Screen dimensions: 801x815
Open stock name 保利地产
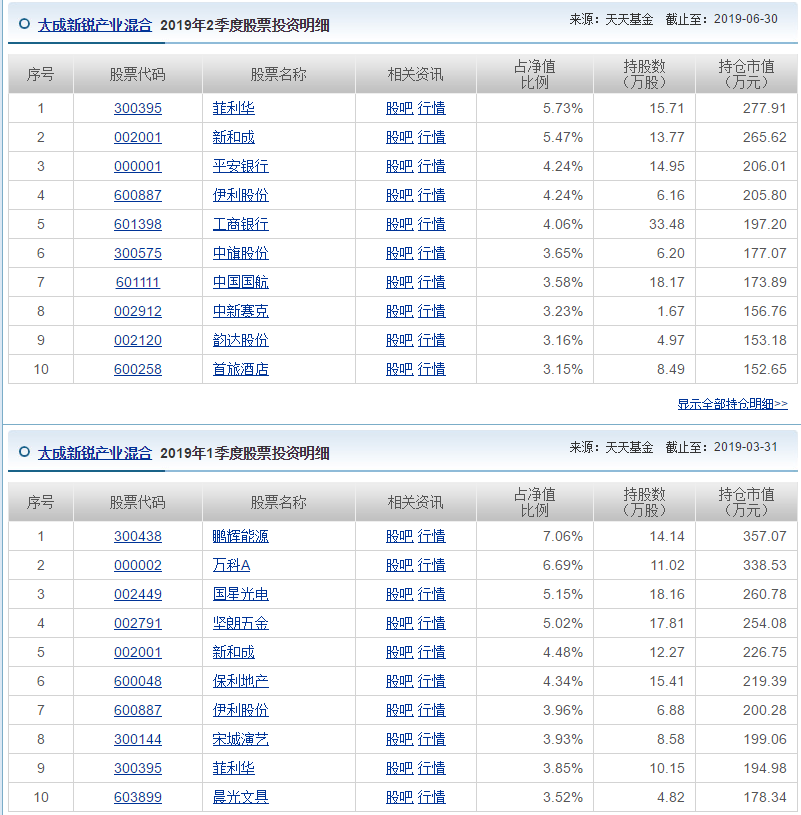click(241, 681)
